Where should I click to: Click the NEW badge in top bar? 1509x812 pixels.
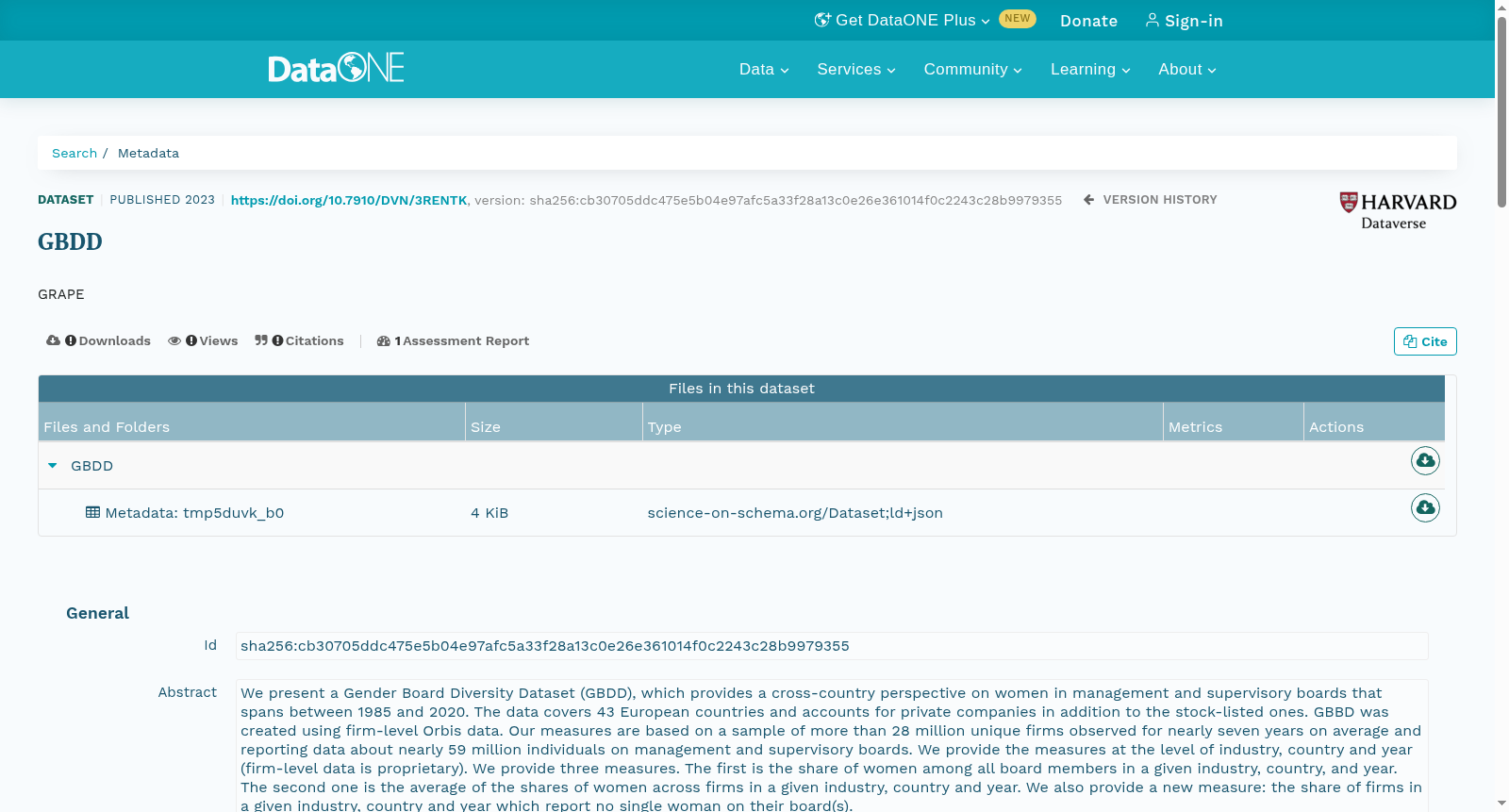pyautogui.click(x=1018, y=18)
